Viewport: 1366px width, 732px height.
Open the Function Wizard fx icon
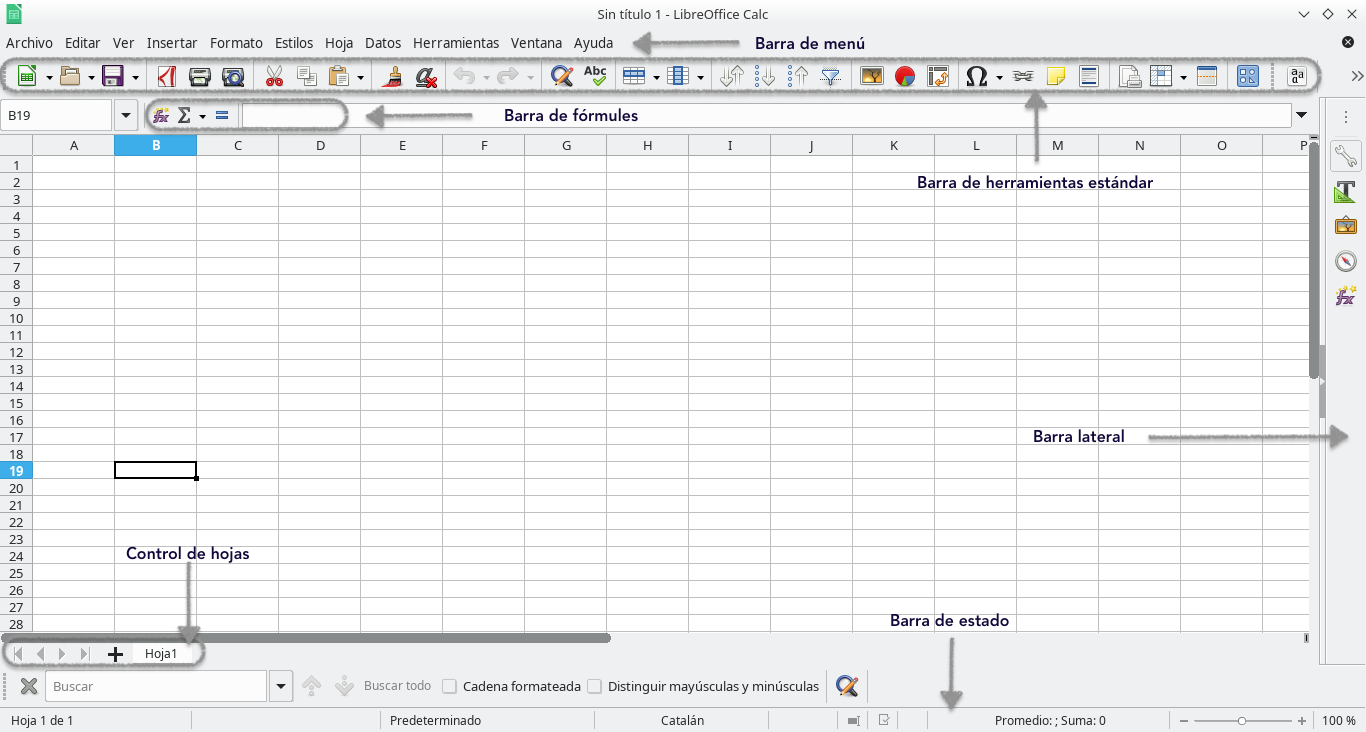coord(161,116)
